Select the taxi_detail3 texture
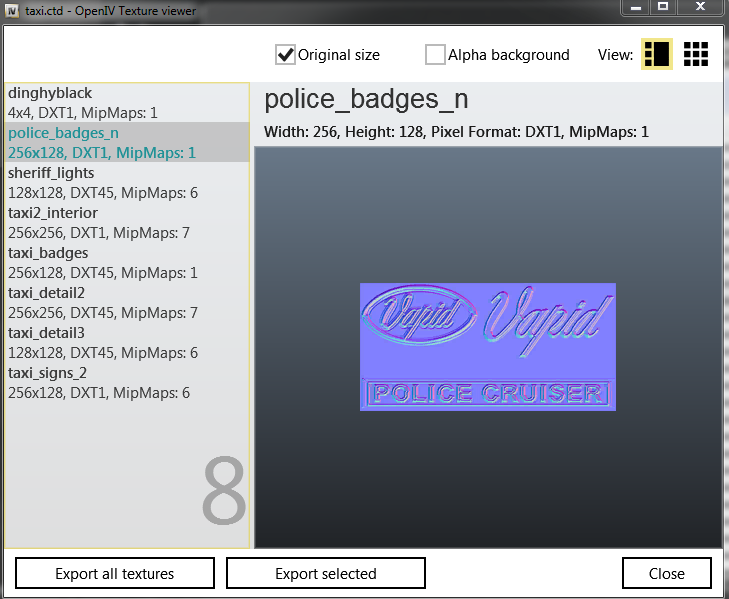This screenshot has width=729, height=599. (127, 343)
